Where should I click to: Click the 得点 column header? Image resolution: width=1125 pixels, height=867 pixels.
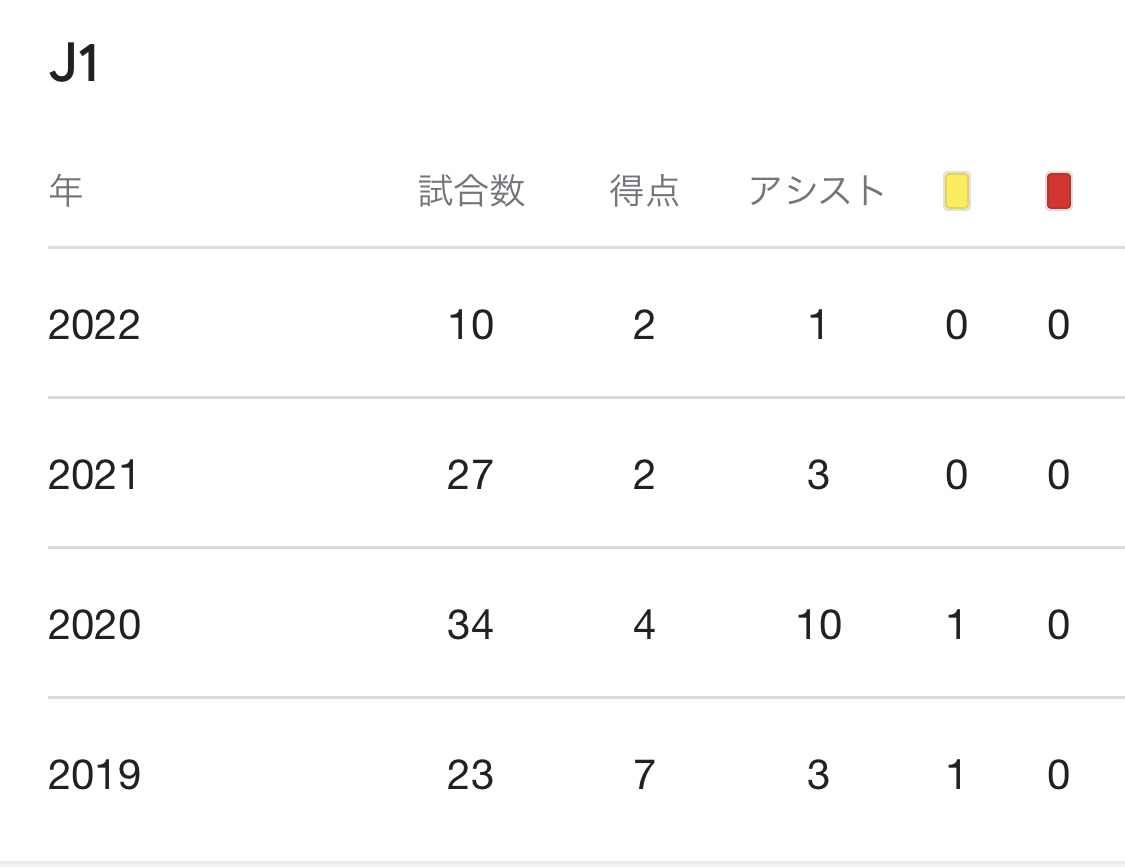[x=644, y=191]
